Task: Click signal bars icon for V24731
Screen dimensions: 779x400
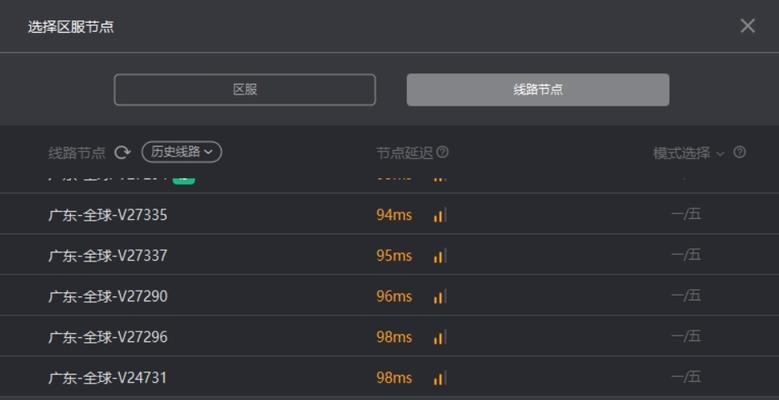Action: pyautogui.click(x=440, y=378)
